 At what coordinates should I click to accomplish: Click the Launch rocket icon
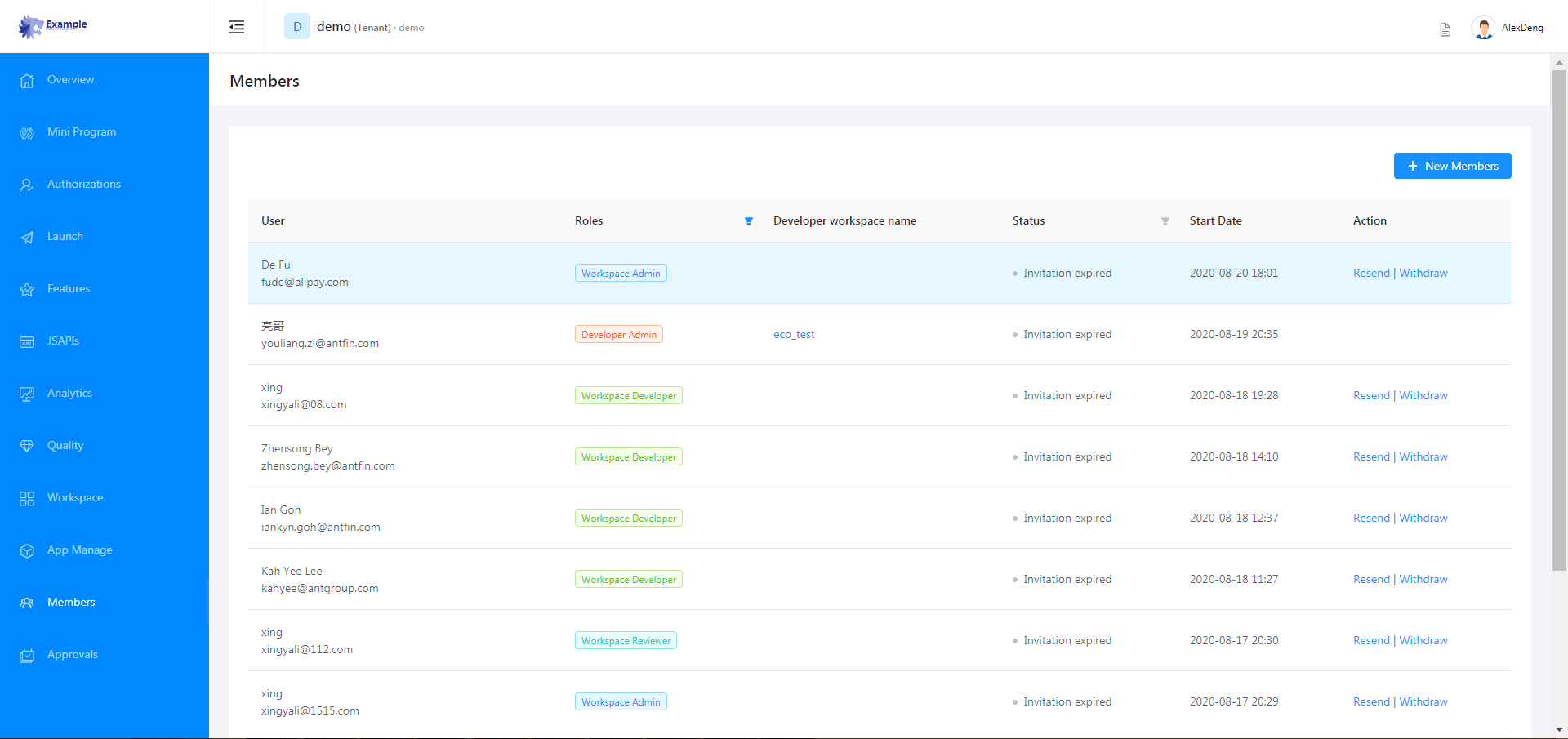[27, 236]
